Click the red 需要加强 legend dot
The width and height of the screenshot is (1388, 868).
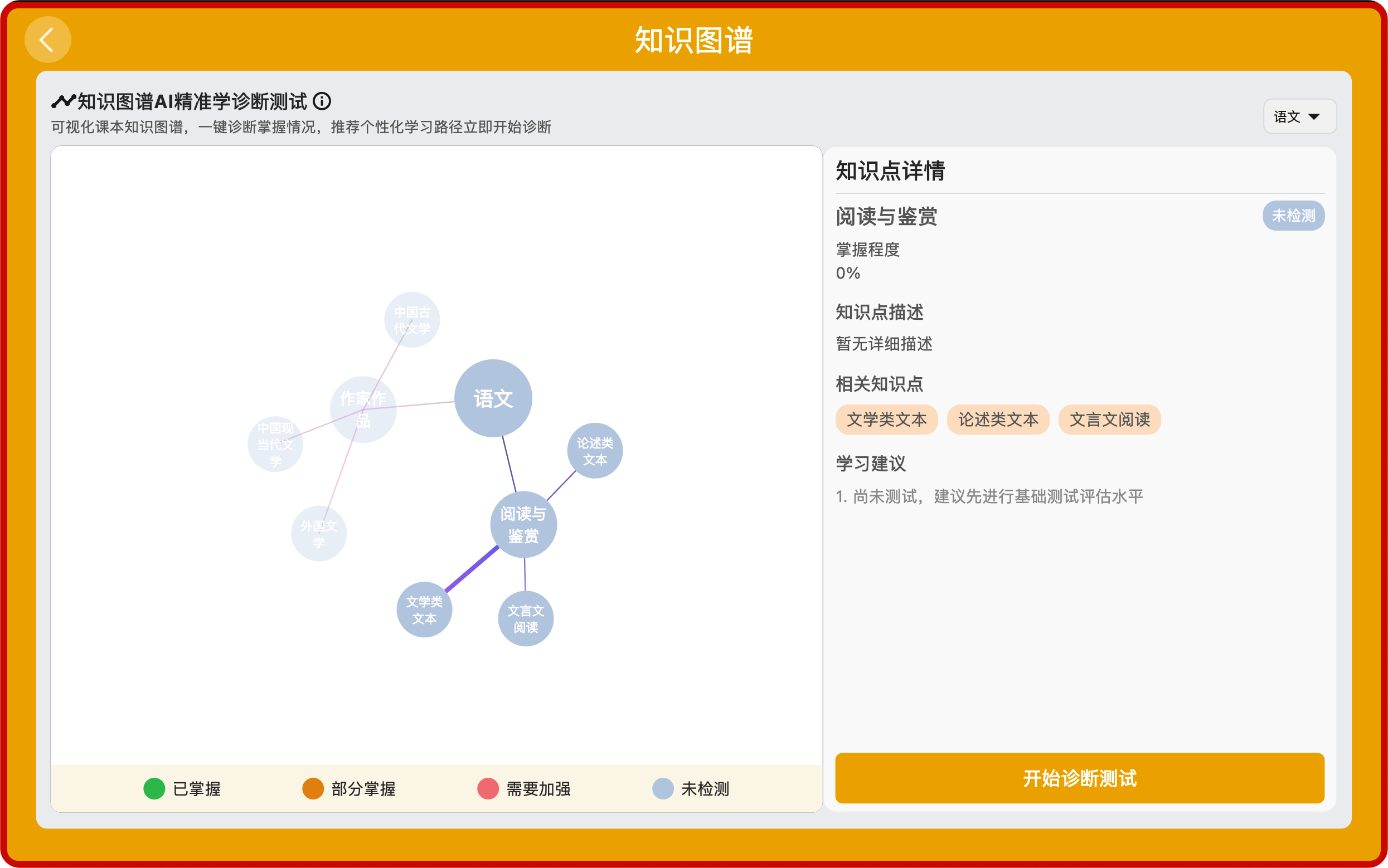click(x=488, y=789)
